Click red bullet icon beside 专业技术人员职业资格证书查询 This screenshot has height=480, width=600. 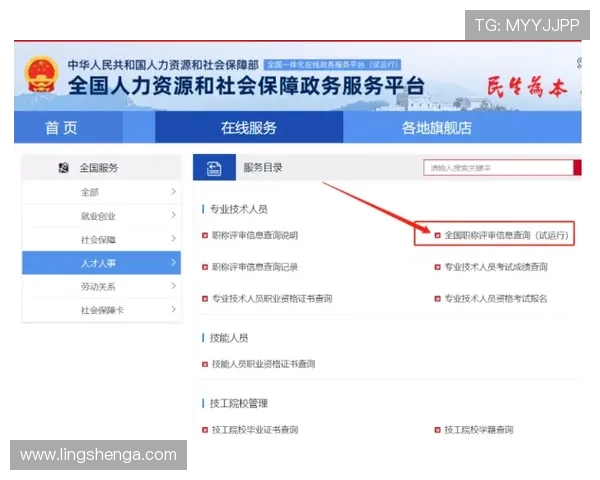pos(205,299)
